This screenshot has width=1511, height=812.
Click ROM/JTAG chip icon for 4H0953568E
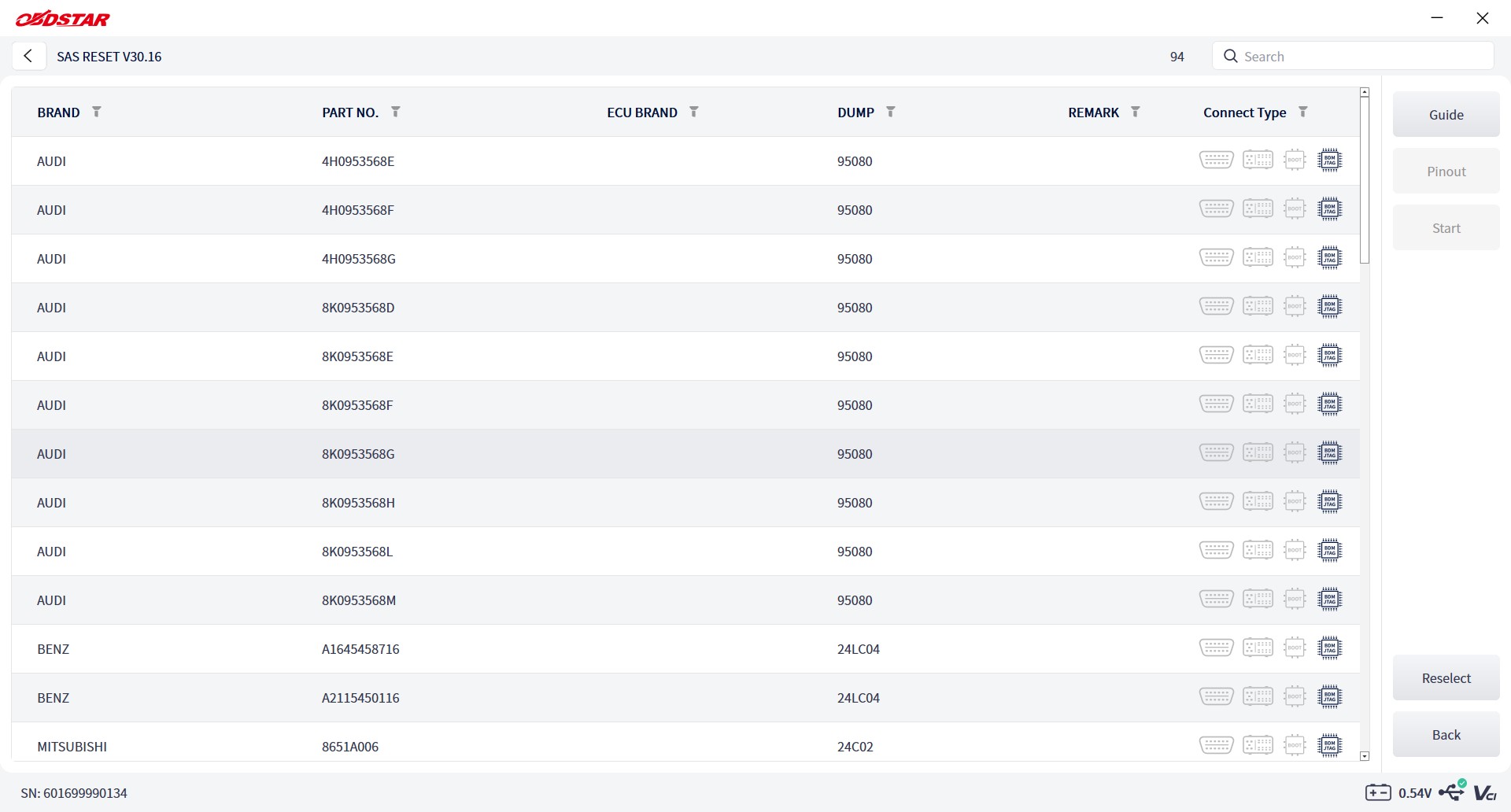click(1330, 161)
